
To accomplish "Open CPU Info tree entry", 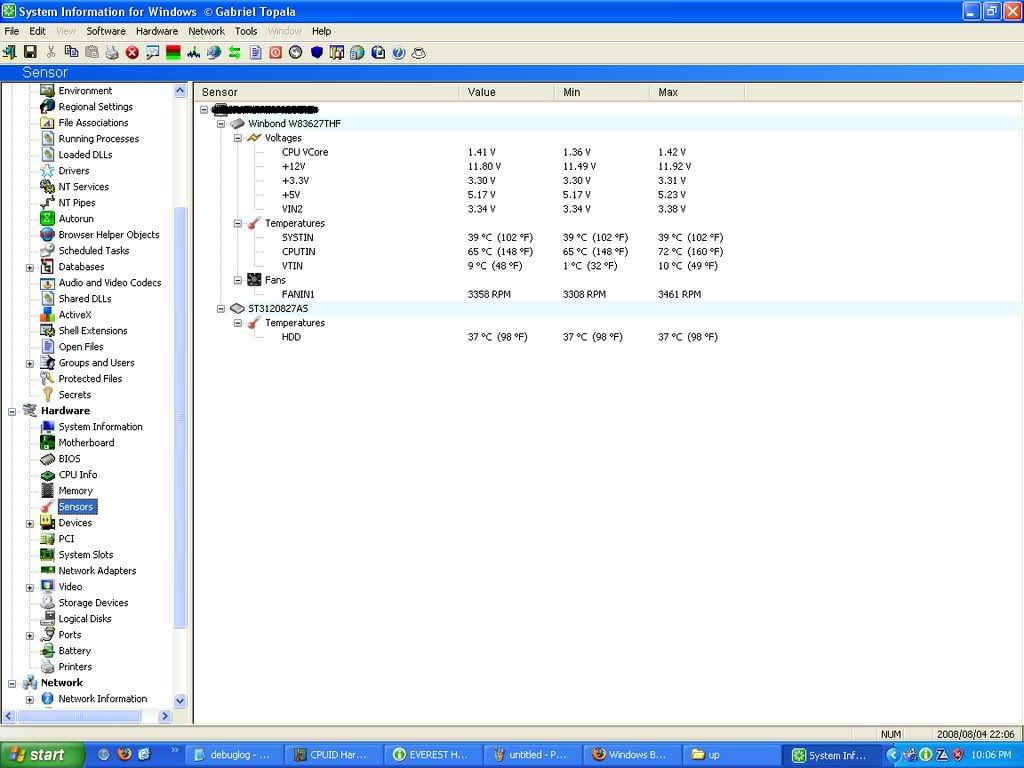I will [x=78, y=474].
